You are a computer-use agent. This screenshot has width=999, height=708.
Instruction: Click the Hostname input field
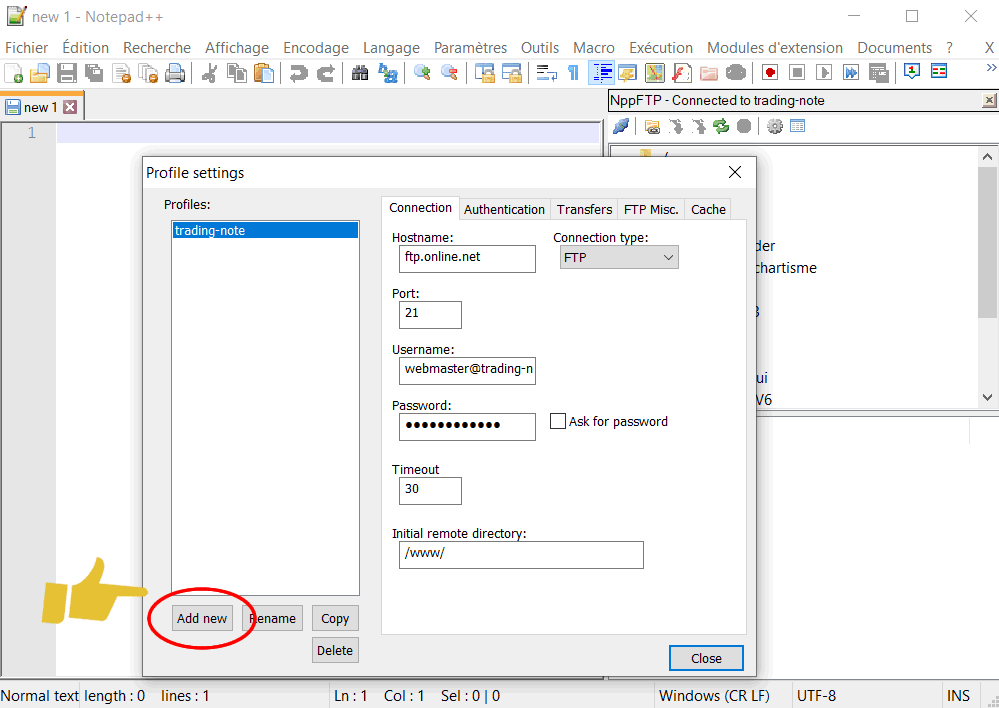[467, 259]
